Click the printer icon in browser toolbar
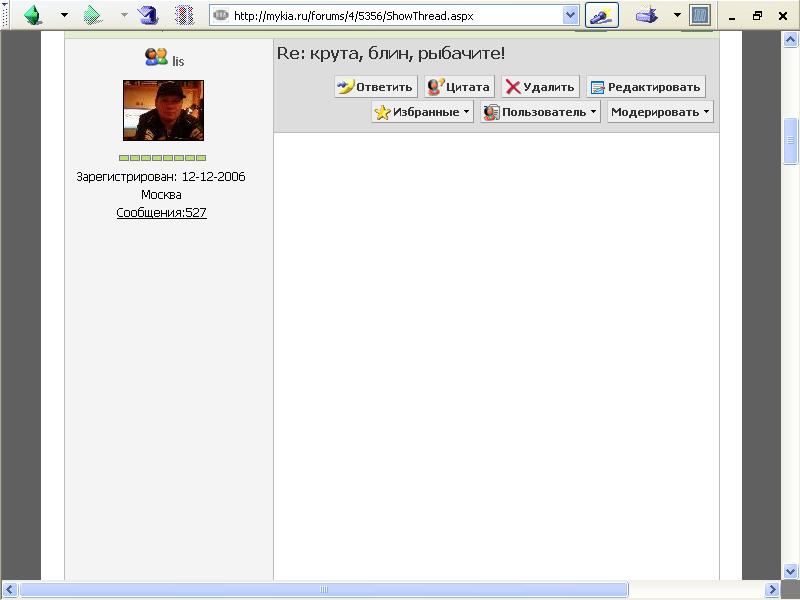This screenshot has height=600, width=800. 647,15
